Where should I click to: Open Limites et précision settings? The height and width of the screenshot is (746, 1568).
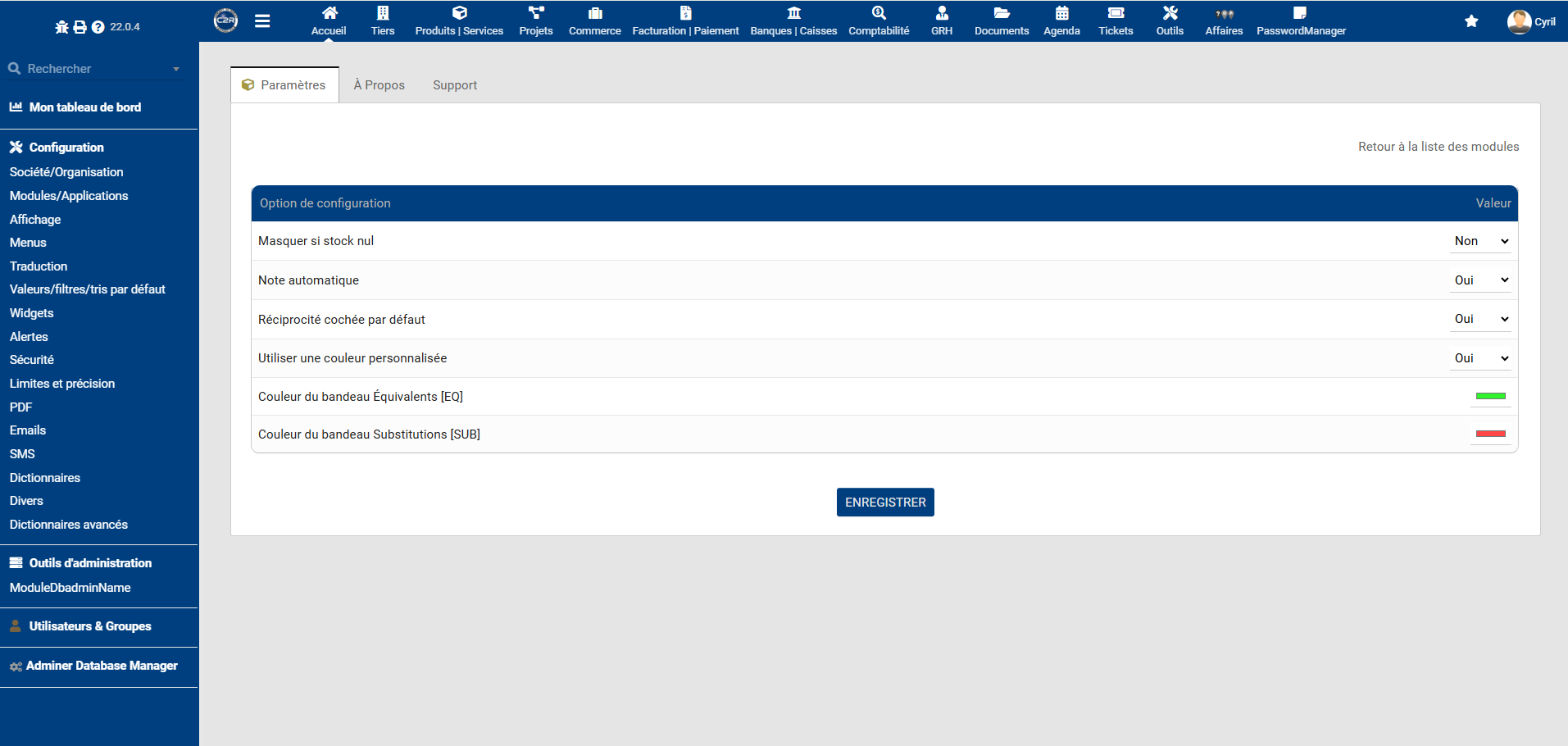pos(62,384)
